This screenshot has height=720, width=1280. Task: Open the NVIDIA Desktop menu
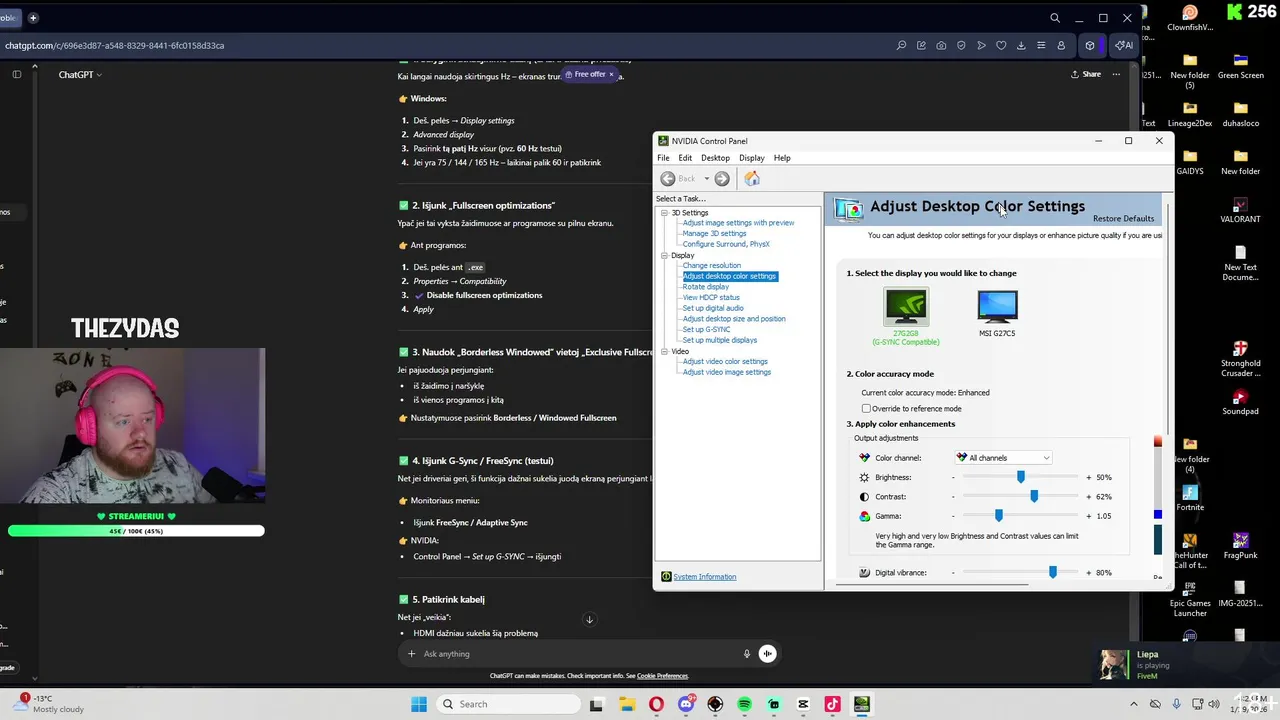pos(715,158)
